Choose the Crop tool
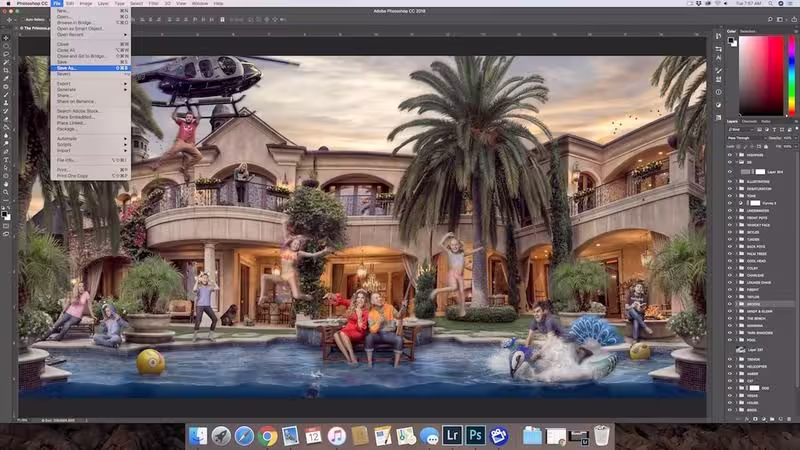This screenshot has width=800, height=450. (x=6, y=70)
